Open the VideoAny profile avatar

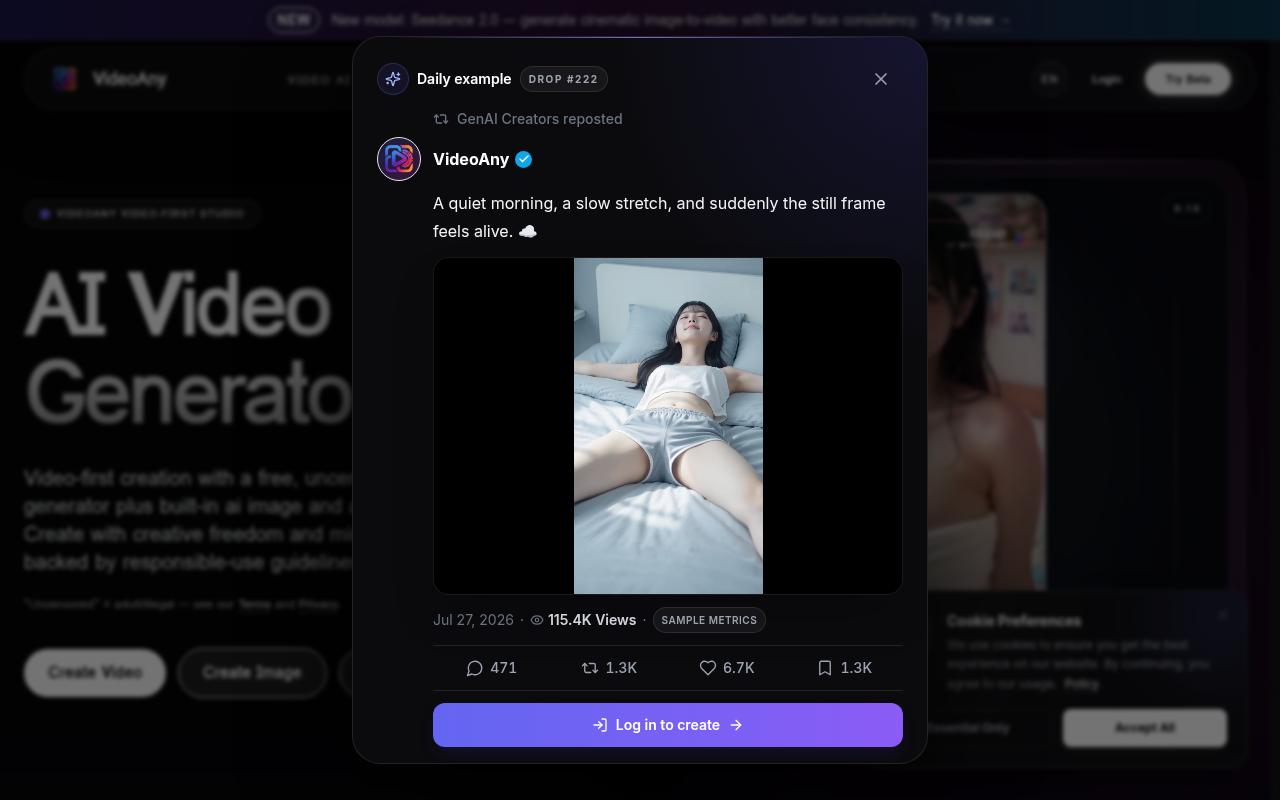pyautogui.click(x=399, y=159)
